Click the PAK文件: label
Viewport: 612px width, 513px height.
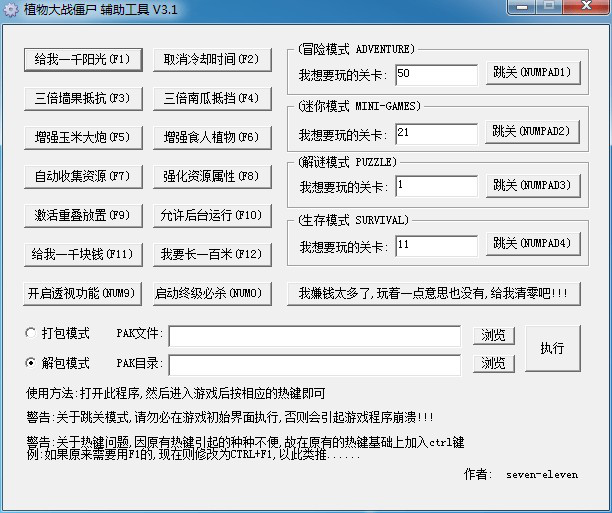pos(140,333)
